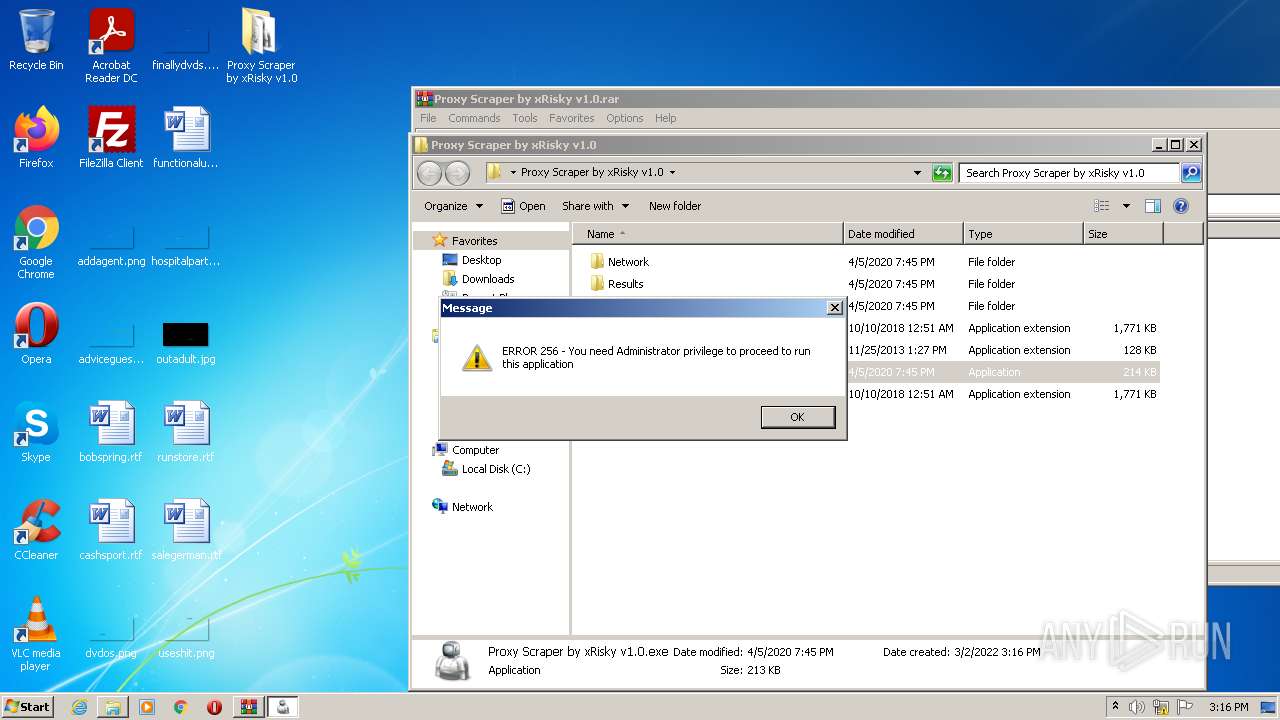Launch CCleaner shortcut
The height and width of the screenshot is (720, 1280).
click(x=36, y=530)
